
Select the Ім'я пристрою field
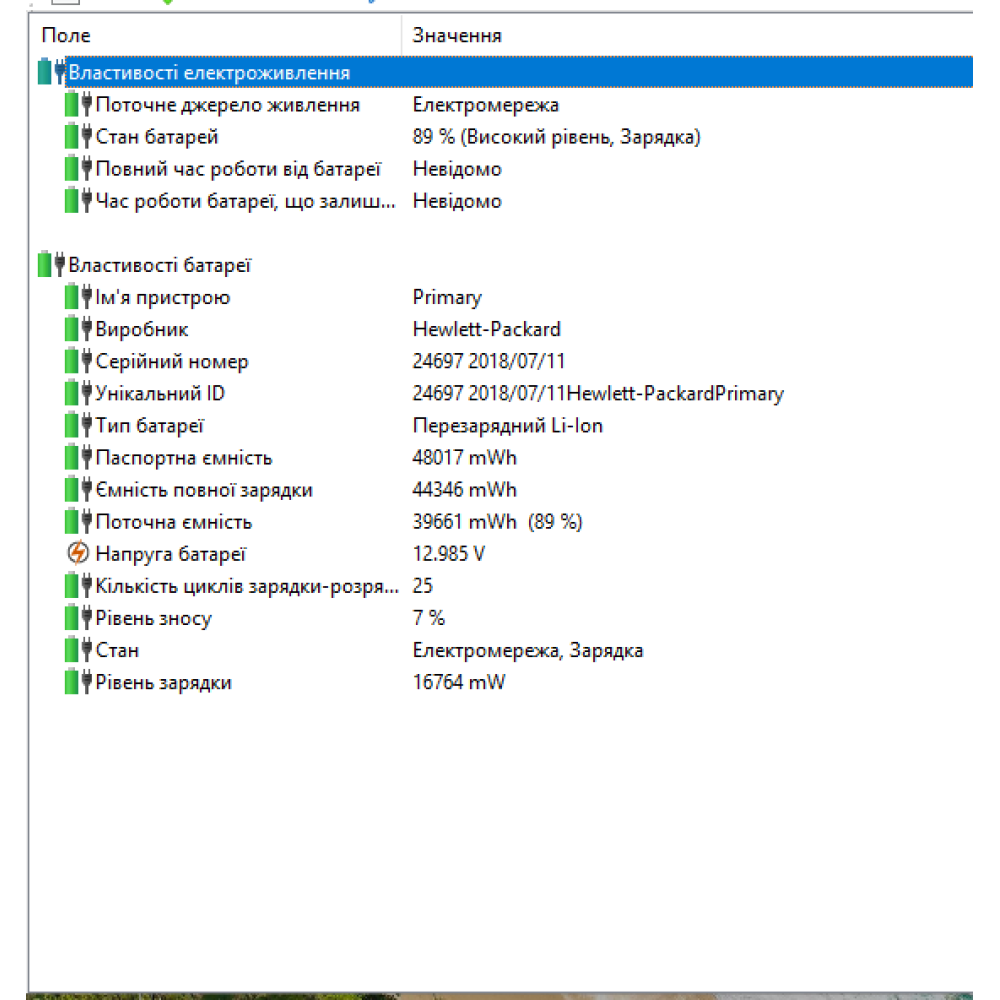click(x=163, y=297)
